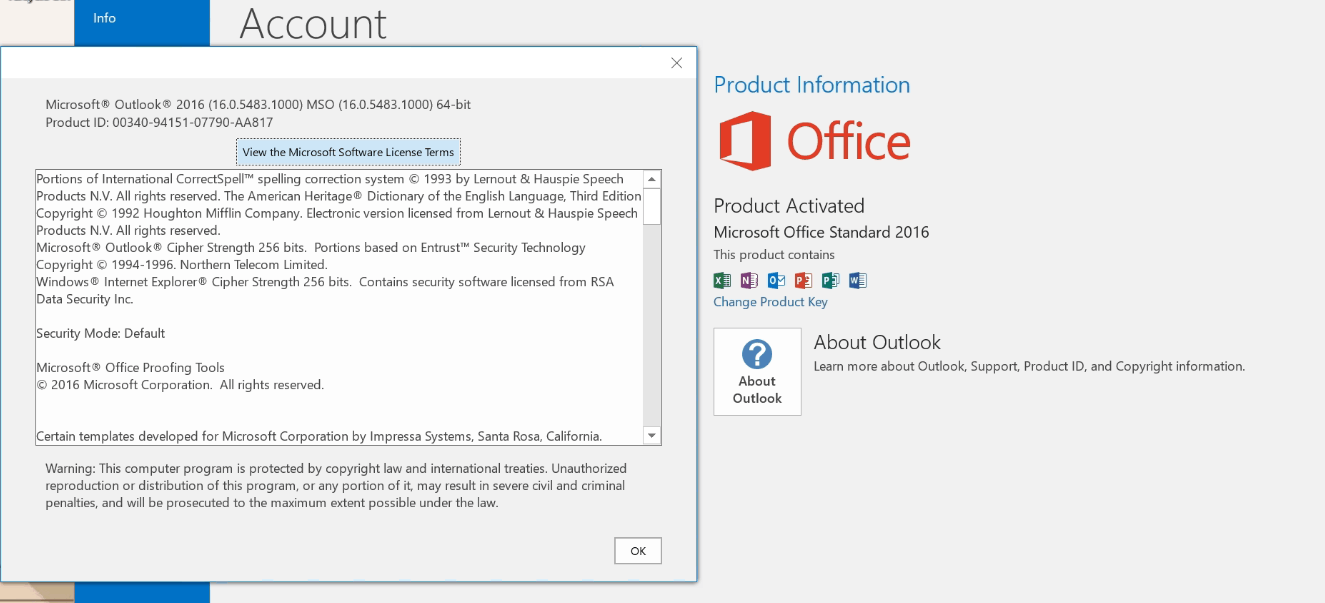Image resolution: width=1325 pixels, height=603 pixels.
Task: Click the About Outlook heading text
Action: click(877, 342)
